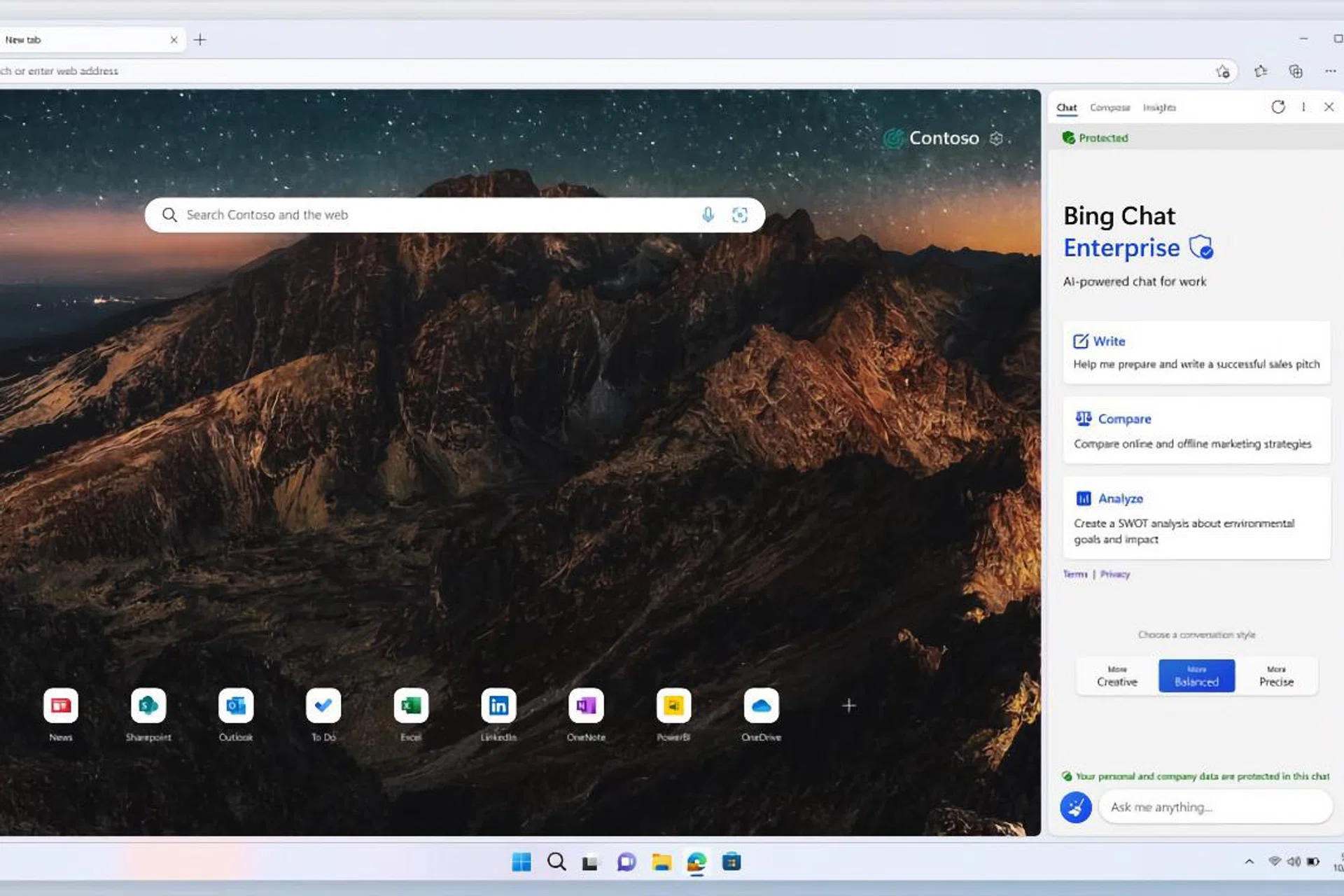Switch to the Compose tab
Image resolution: width=1344 pixels, height=896 pixels.
(1109, 108)
